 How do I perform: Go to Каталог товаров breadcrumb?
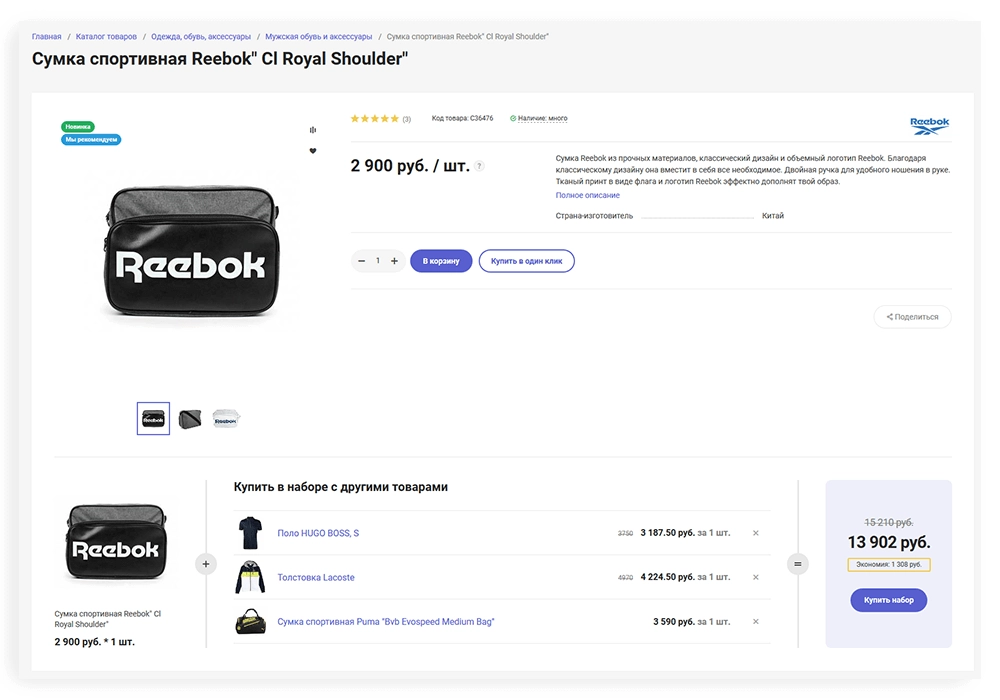(106, 36)
